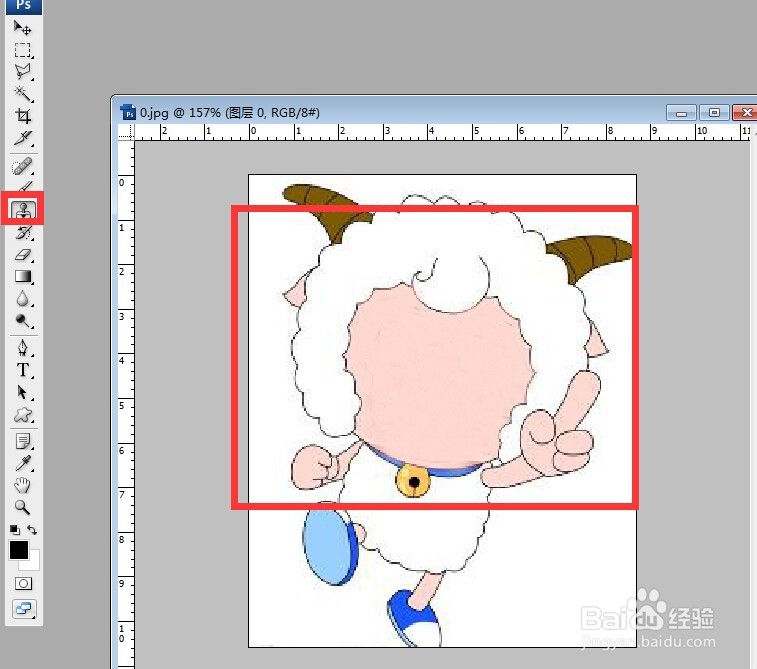Select the Polygonal Lasso tool

[22, 71]
